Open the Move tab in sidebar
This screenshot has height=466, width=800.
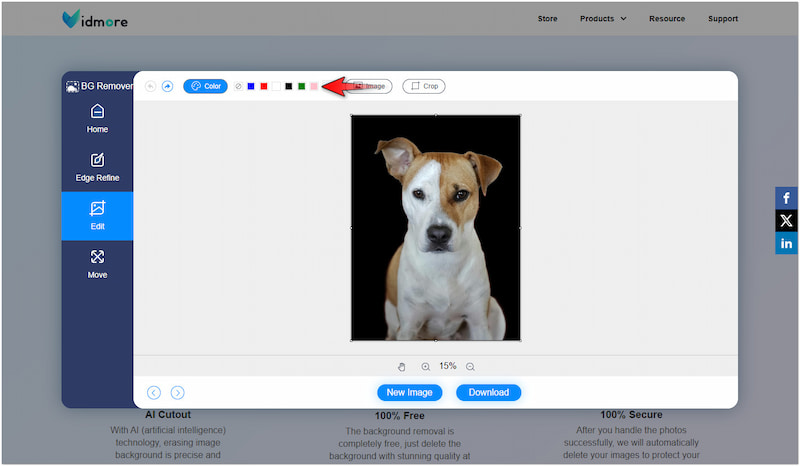click(x=97, y=264)
